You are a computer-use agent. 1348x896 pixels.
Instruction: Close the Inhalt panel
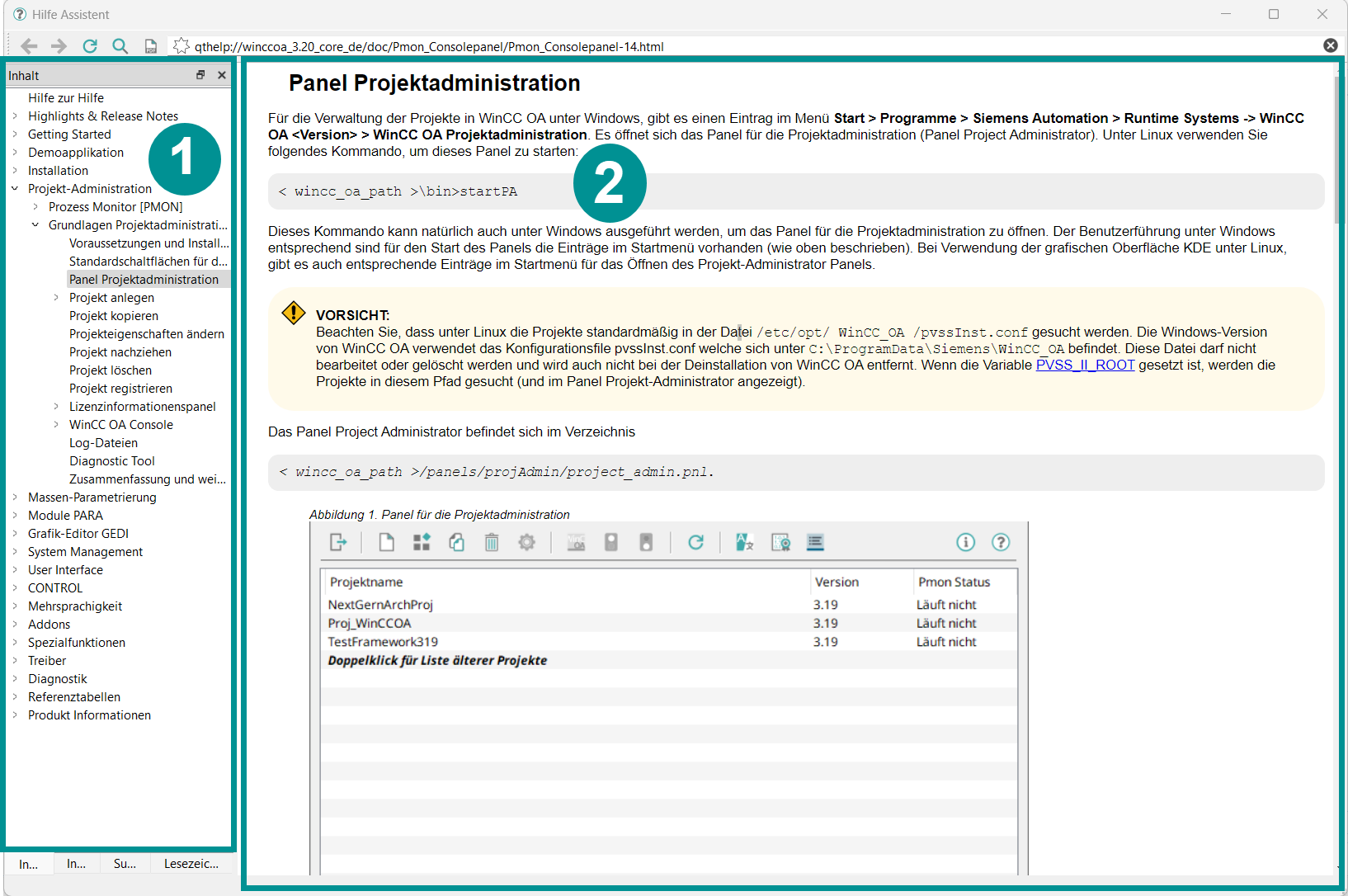[x=222, y=75]
